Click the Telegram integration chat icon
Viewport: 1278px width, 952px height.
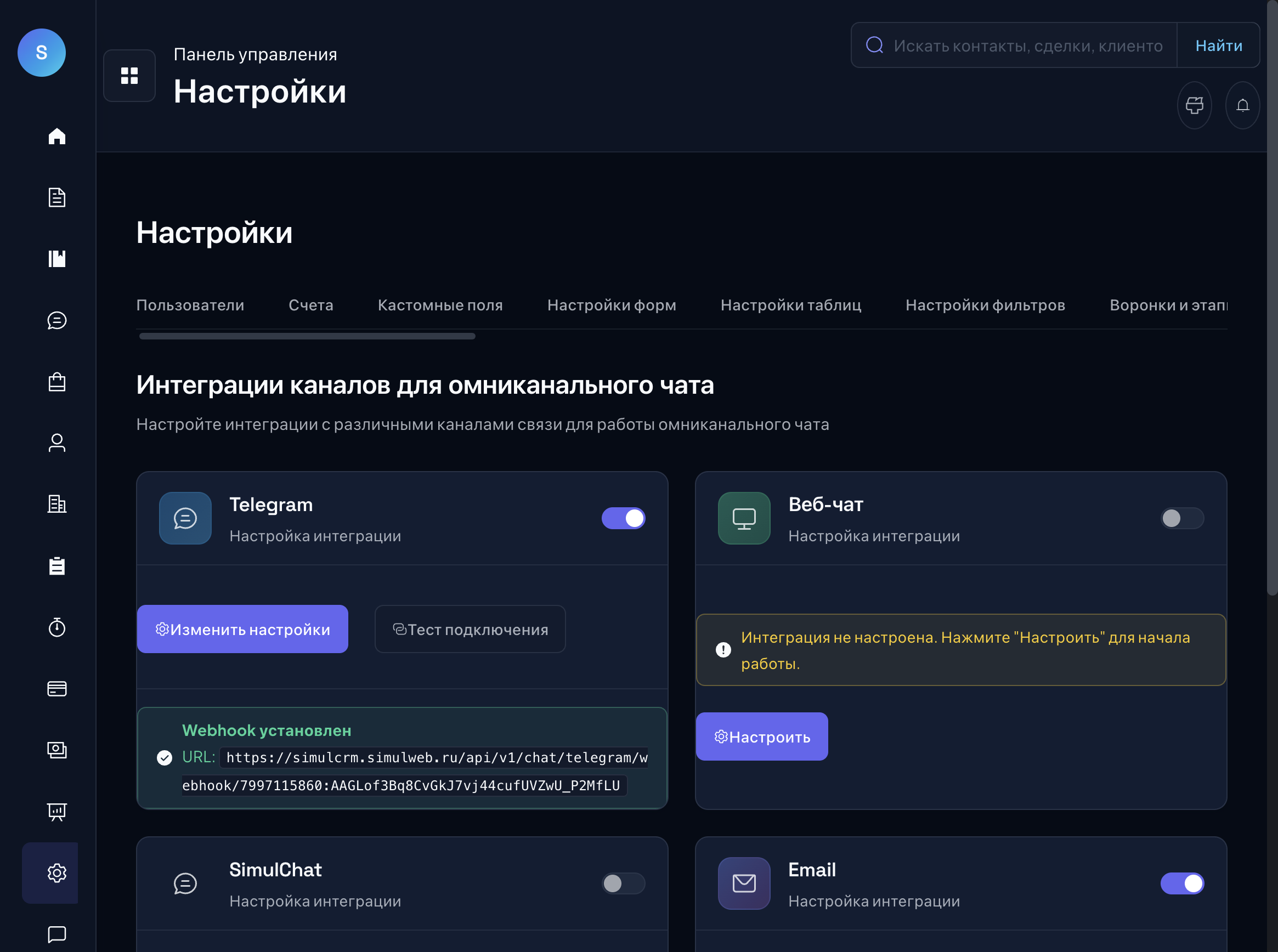[x=185, y=518]
